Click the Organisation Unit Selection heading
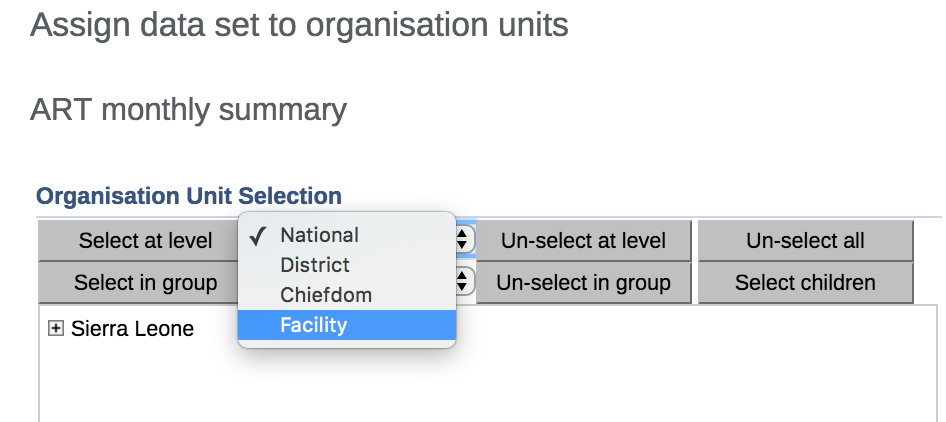Viewport: 946px width, 422px height. point(189,196)
